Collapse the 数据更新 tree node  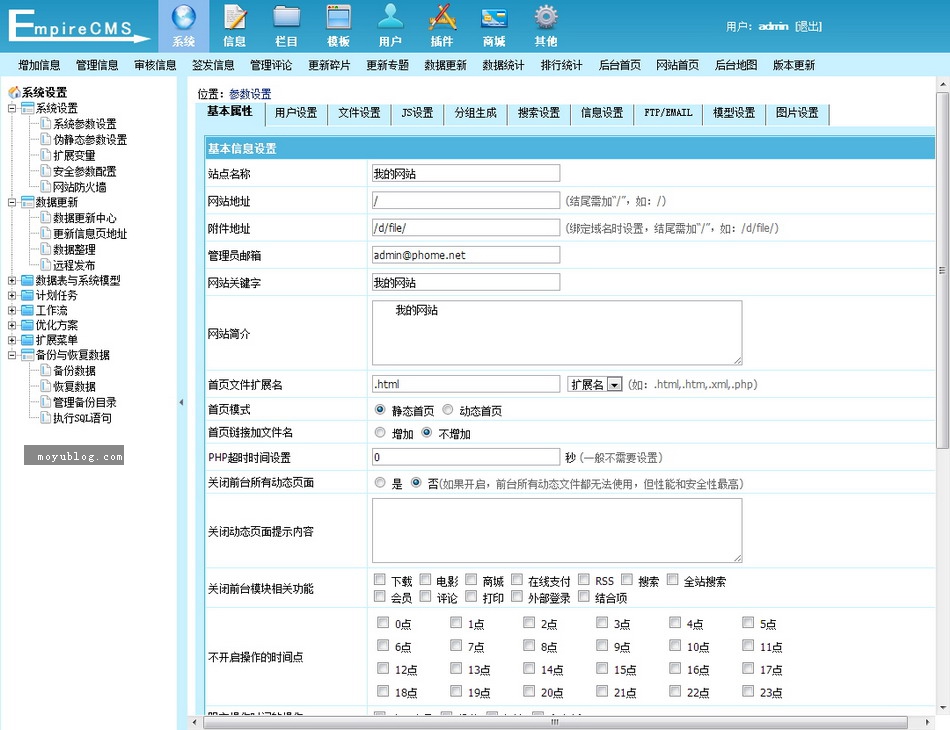(12, 202)
